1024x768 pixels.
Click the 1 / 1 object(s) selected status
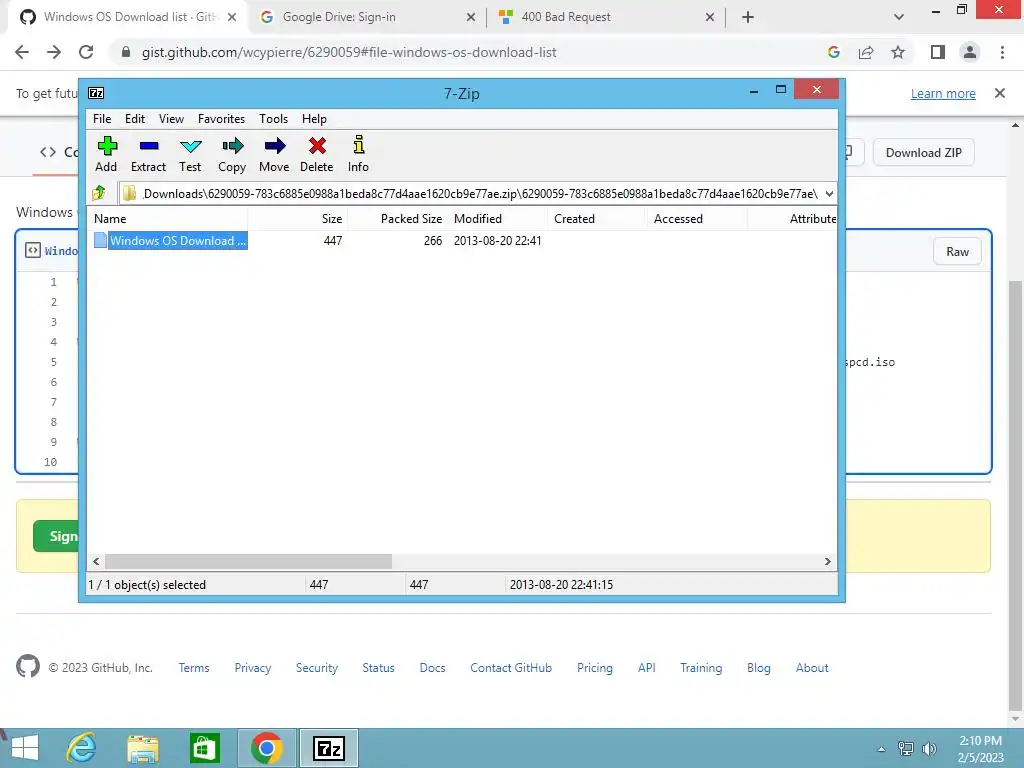tap(147, 584)
